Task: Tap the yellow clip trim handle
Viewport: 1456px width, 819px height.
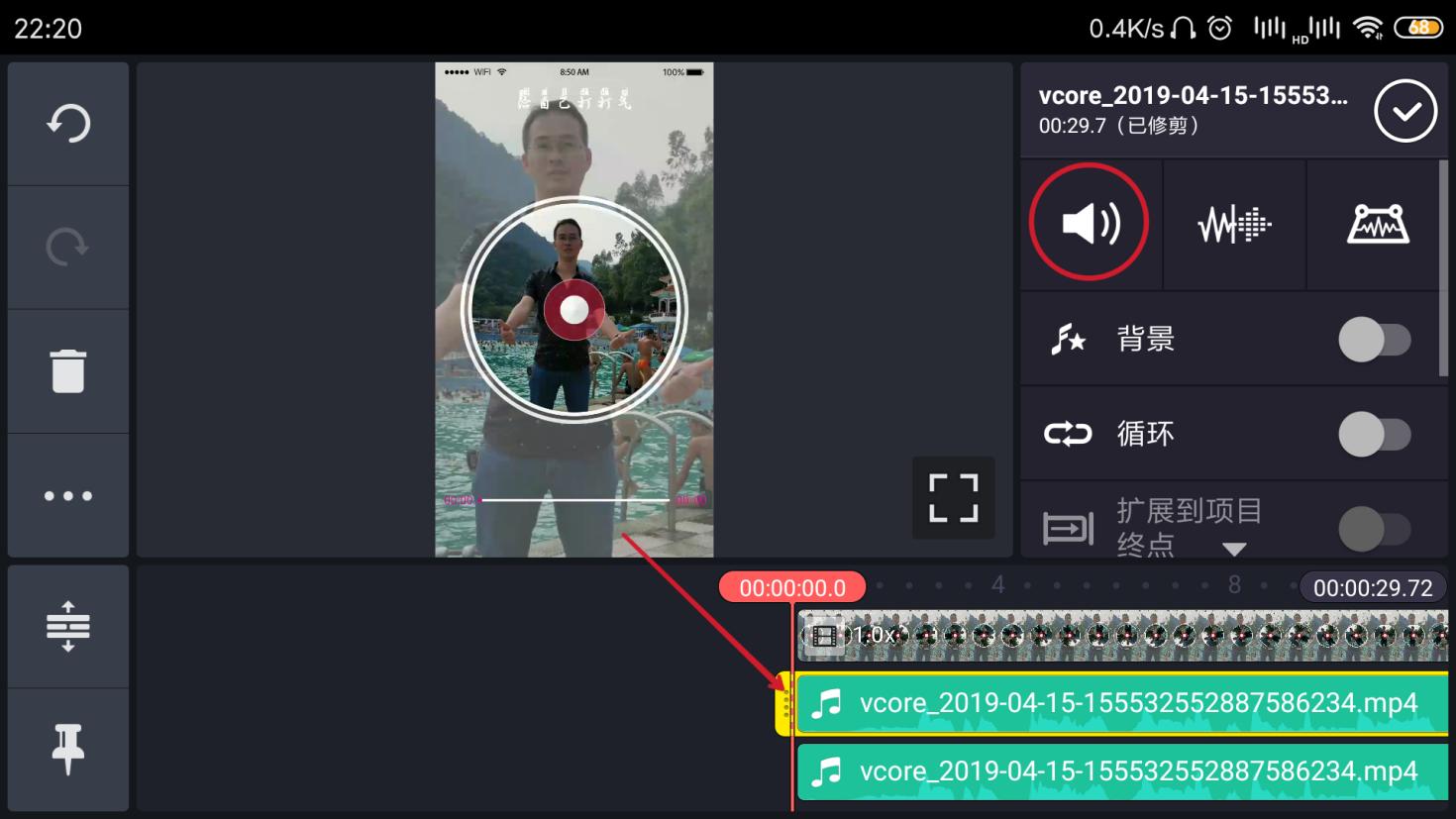Action: (784, 705)
